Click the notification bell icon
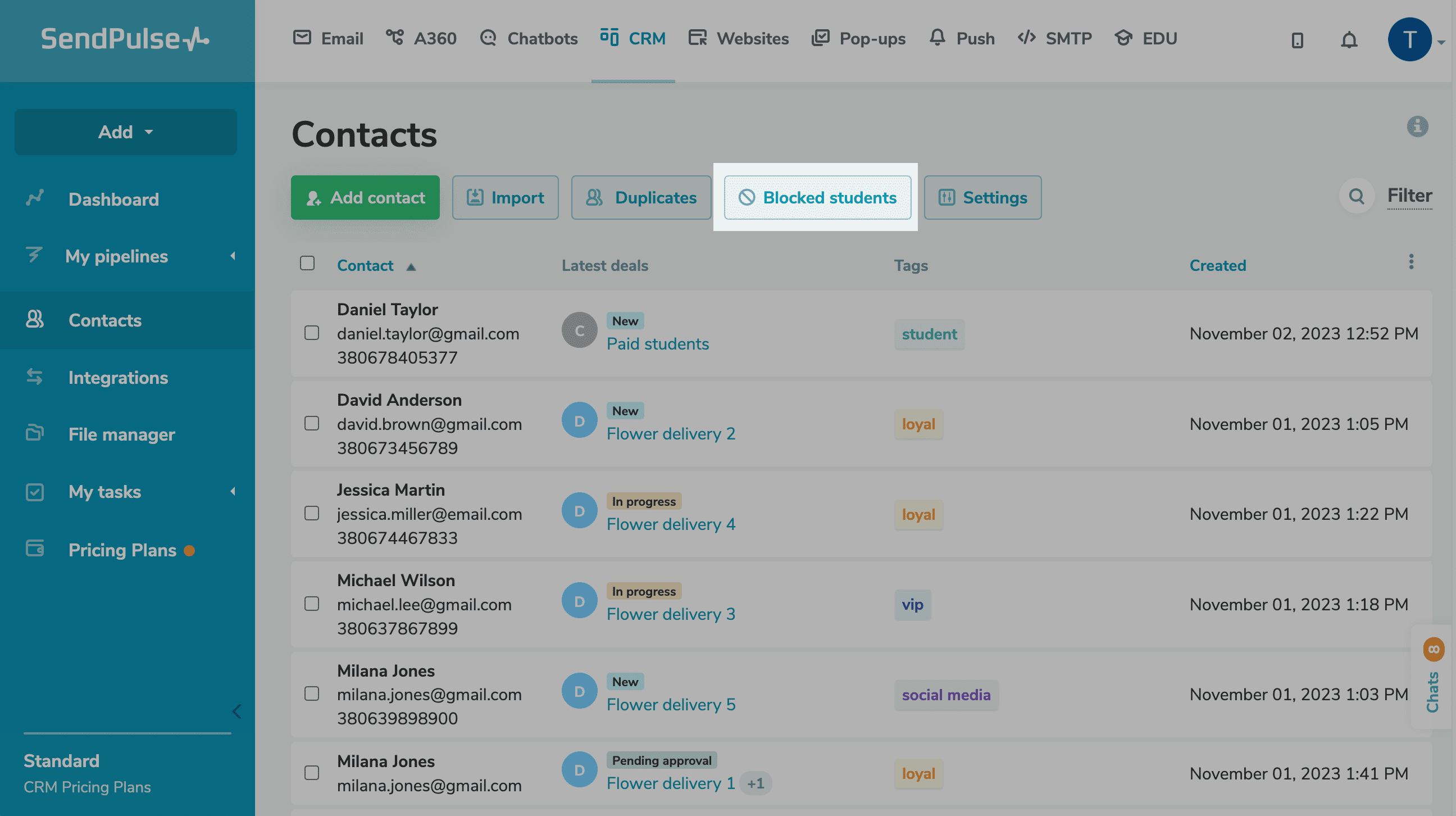This screenshot has width=1456, height=816. (1349, 39)
